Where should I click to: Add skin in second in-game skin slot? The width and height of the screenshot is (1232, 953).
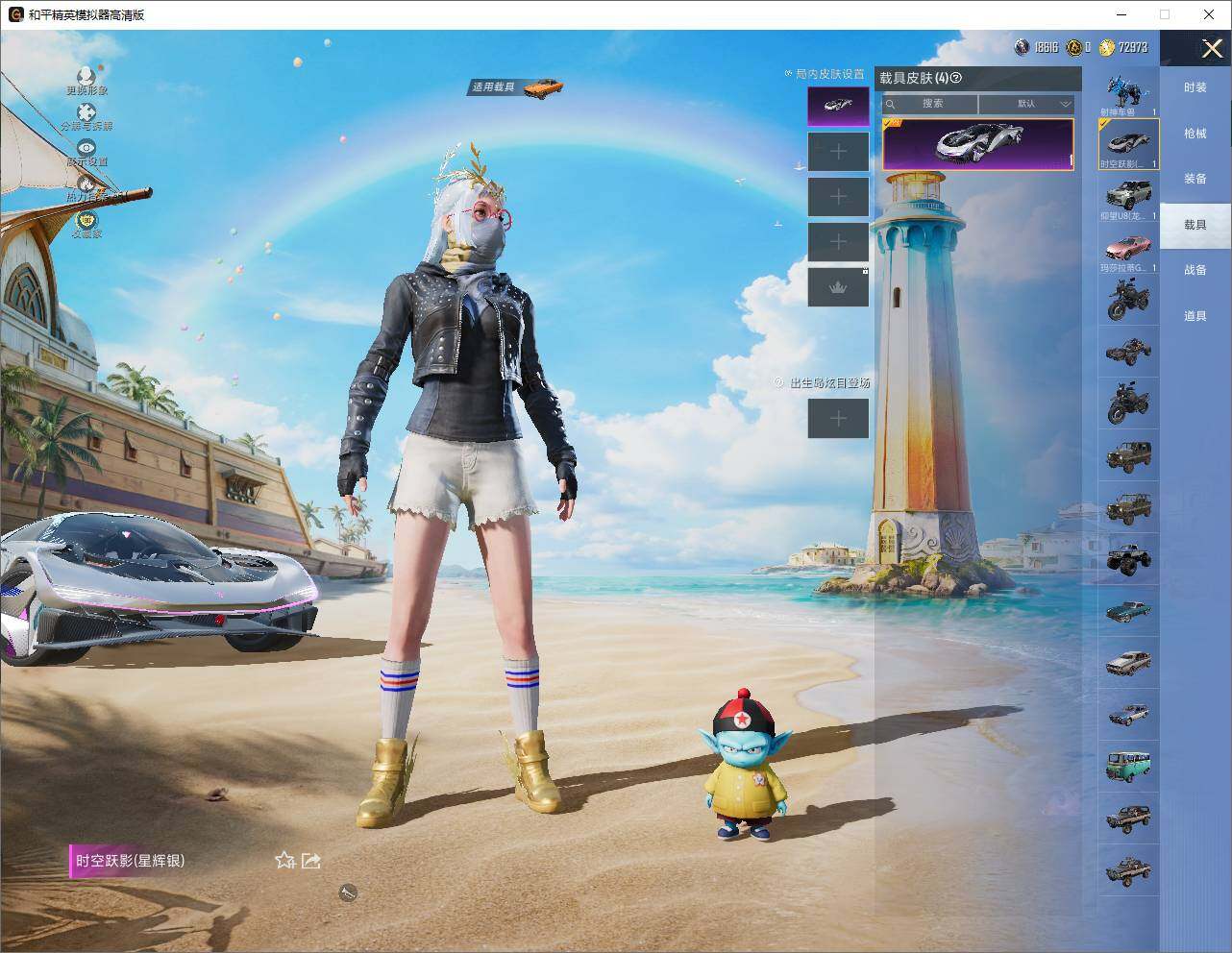click(838, 152)
